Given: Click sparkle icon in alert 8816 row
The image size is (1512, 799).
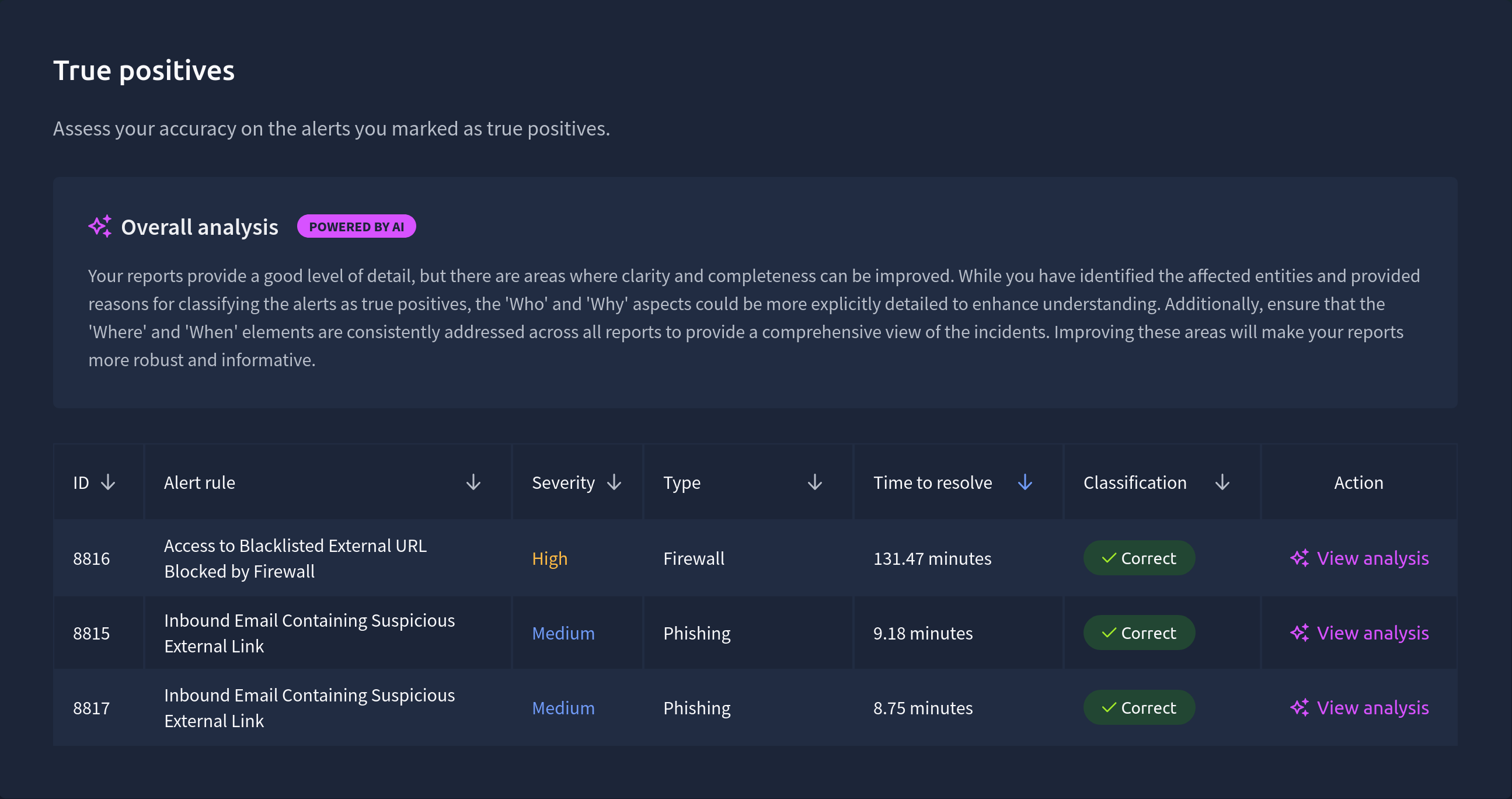Looking at the screenshot, I should pos(1300,558).
